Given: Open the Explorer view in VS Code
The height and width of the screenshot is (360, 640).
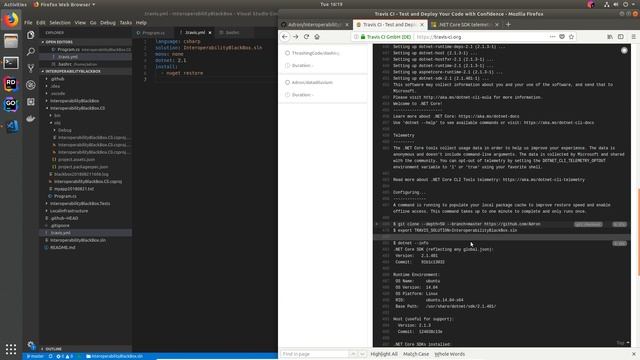Looking at the screenshot, I should pyautogui.click(x=31, y=35).
